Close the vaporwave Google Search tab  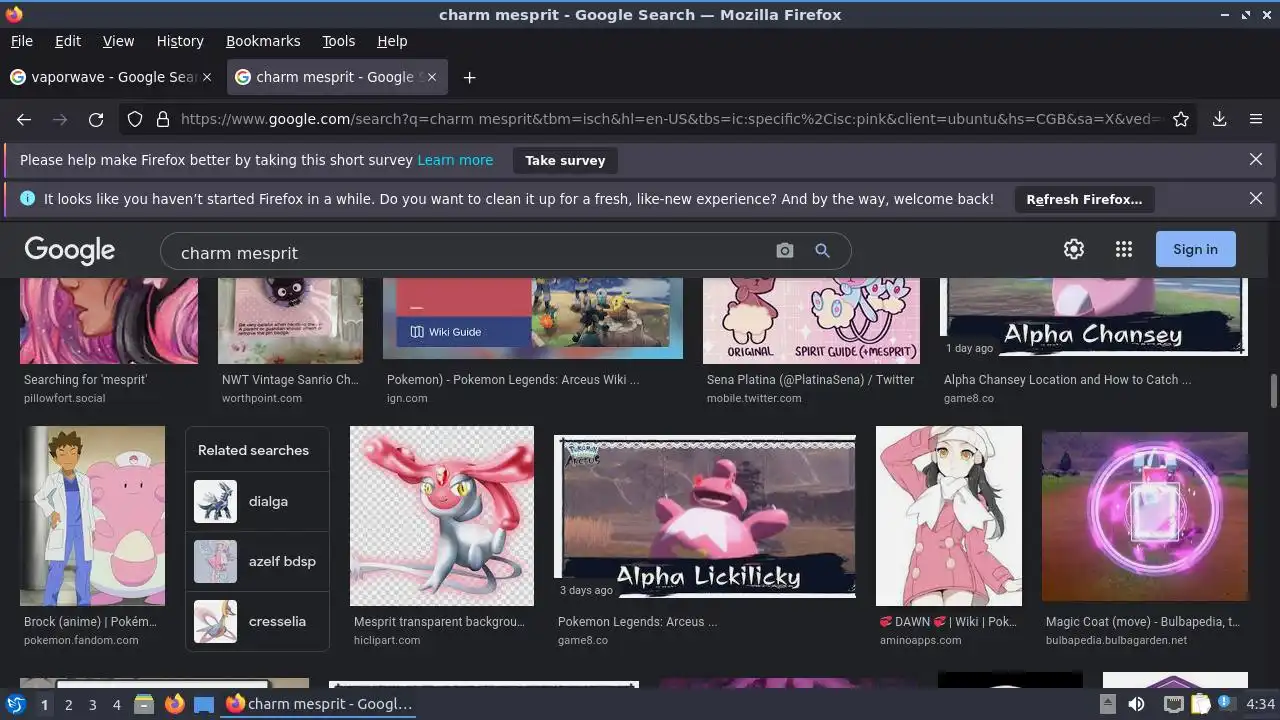click(x=207, y=77)
